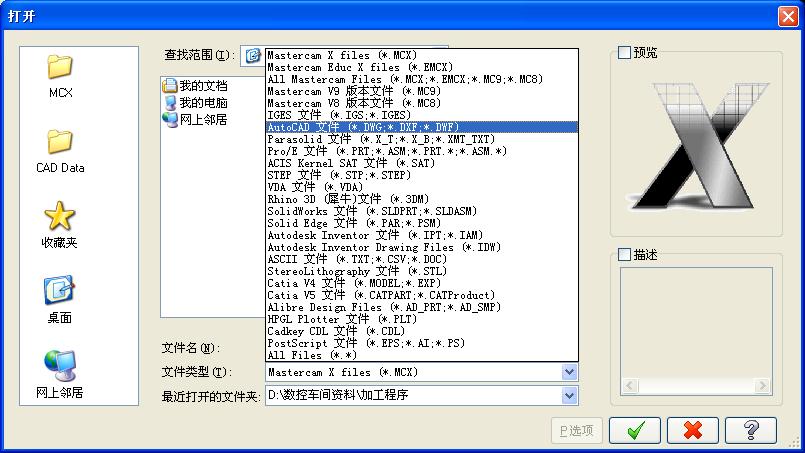Screen dimensions: 805x453
Task: Choose Mastercam X files (*.MCX) option
Action: 422,55
